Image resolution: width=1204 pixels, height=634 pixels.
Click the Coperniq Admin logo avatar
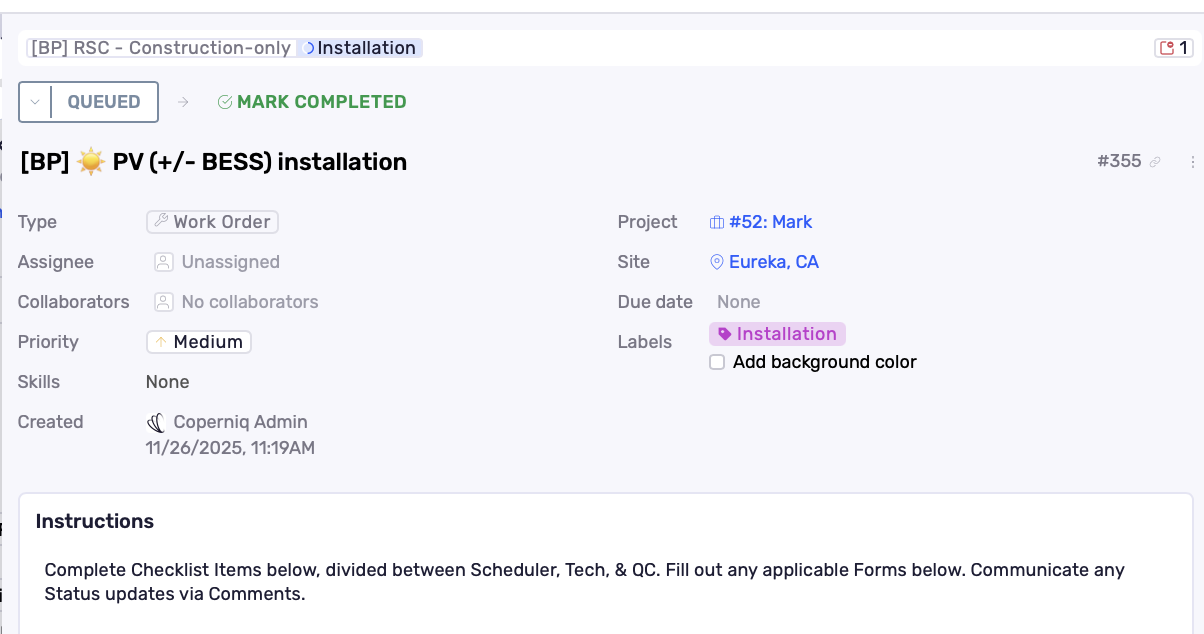156,422
